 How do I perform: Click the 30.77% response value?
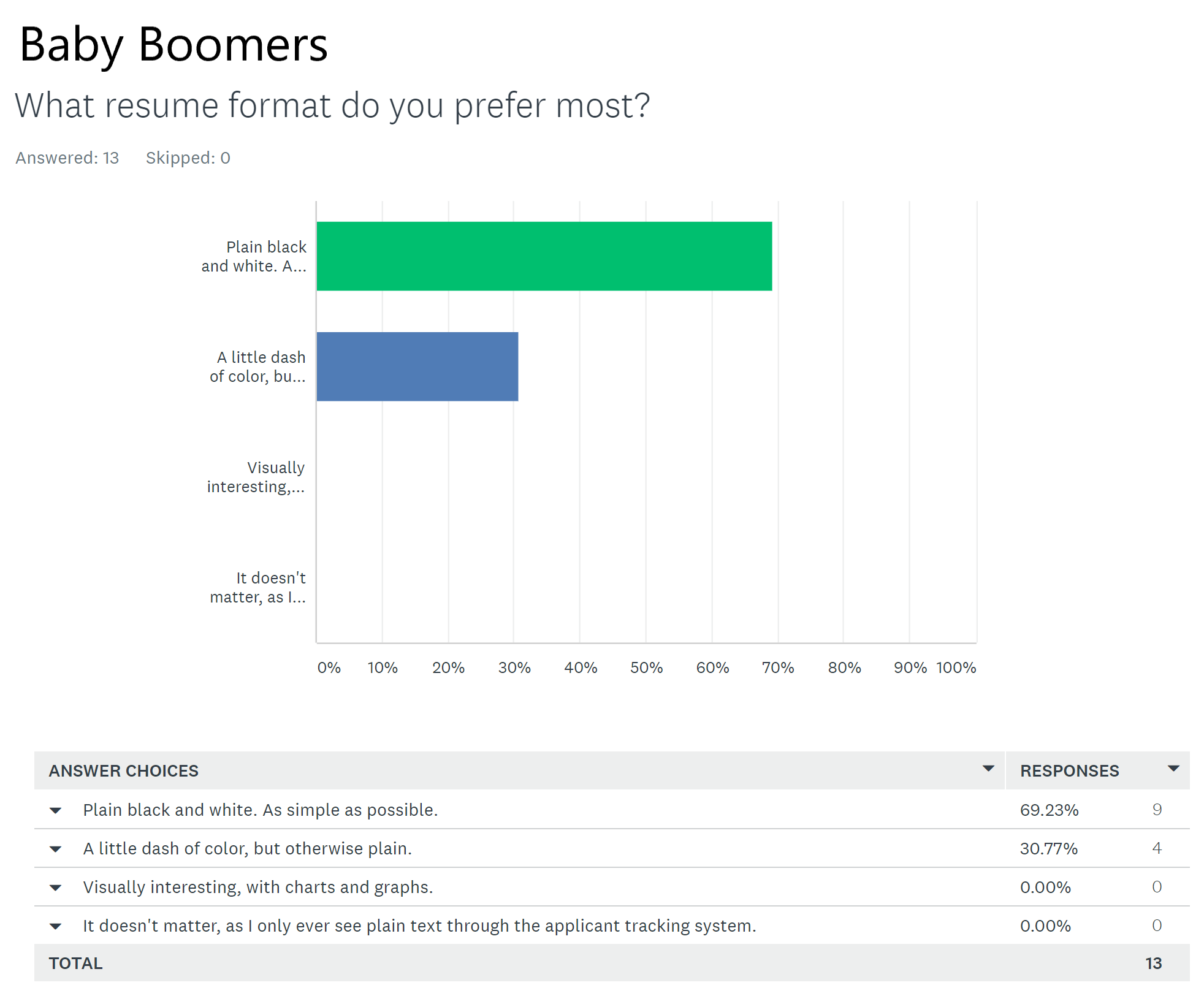pos(1048,849)
